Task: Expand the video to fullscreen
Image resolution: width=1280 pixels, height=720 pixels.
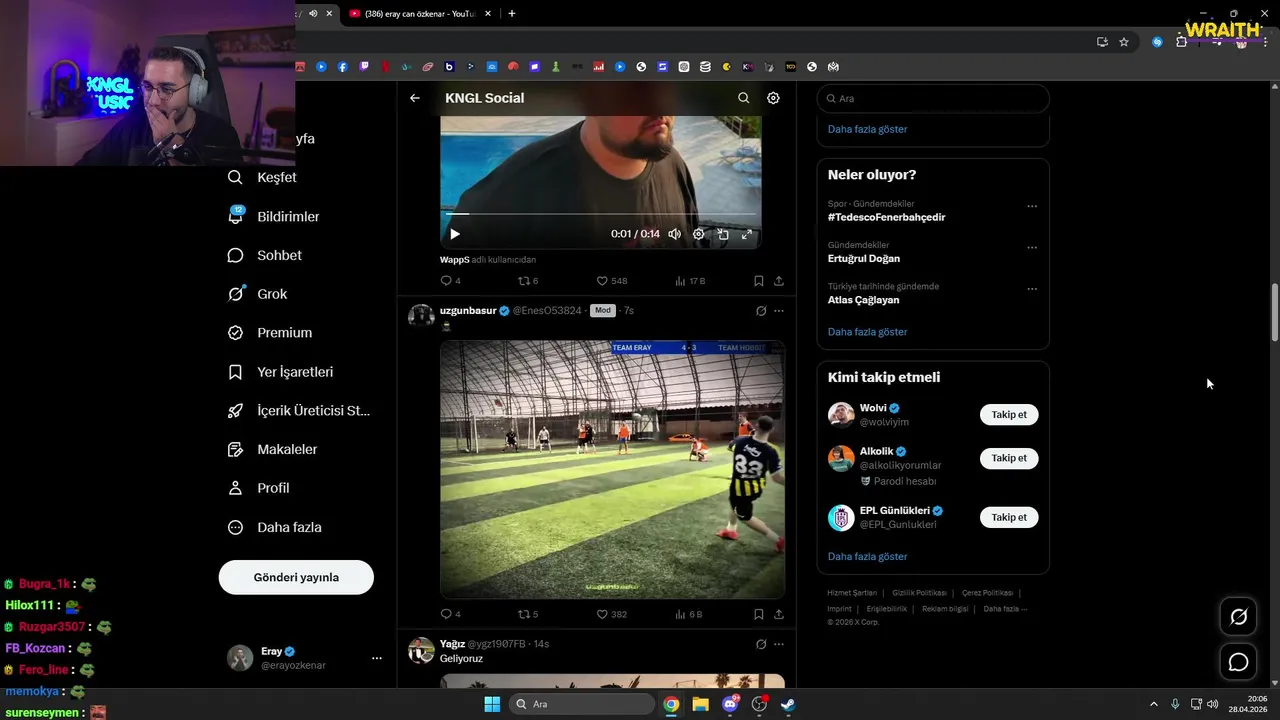Action: tap(747, 234)
